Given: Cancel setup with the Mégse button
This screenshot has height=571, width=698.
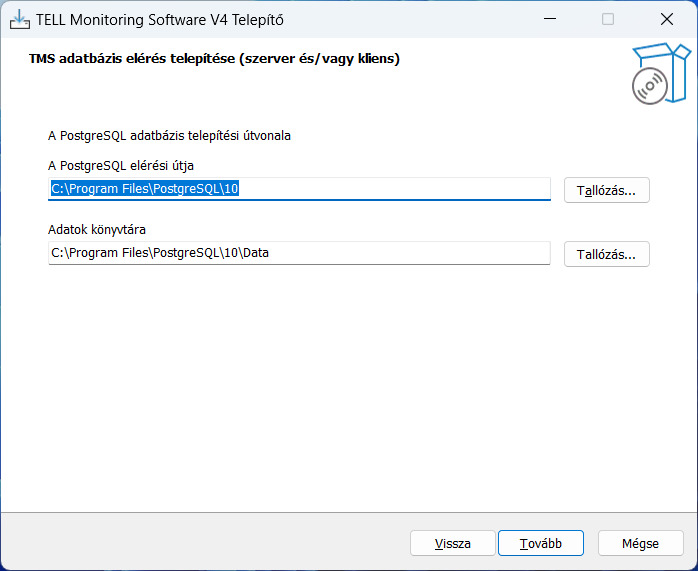Looking at the screenshot, I should pos(641,543).
